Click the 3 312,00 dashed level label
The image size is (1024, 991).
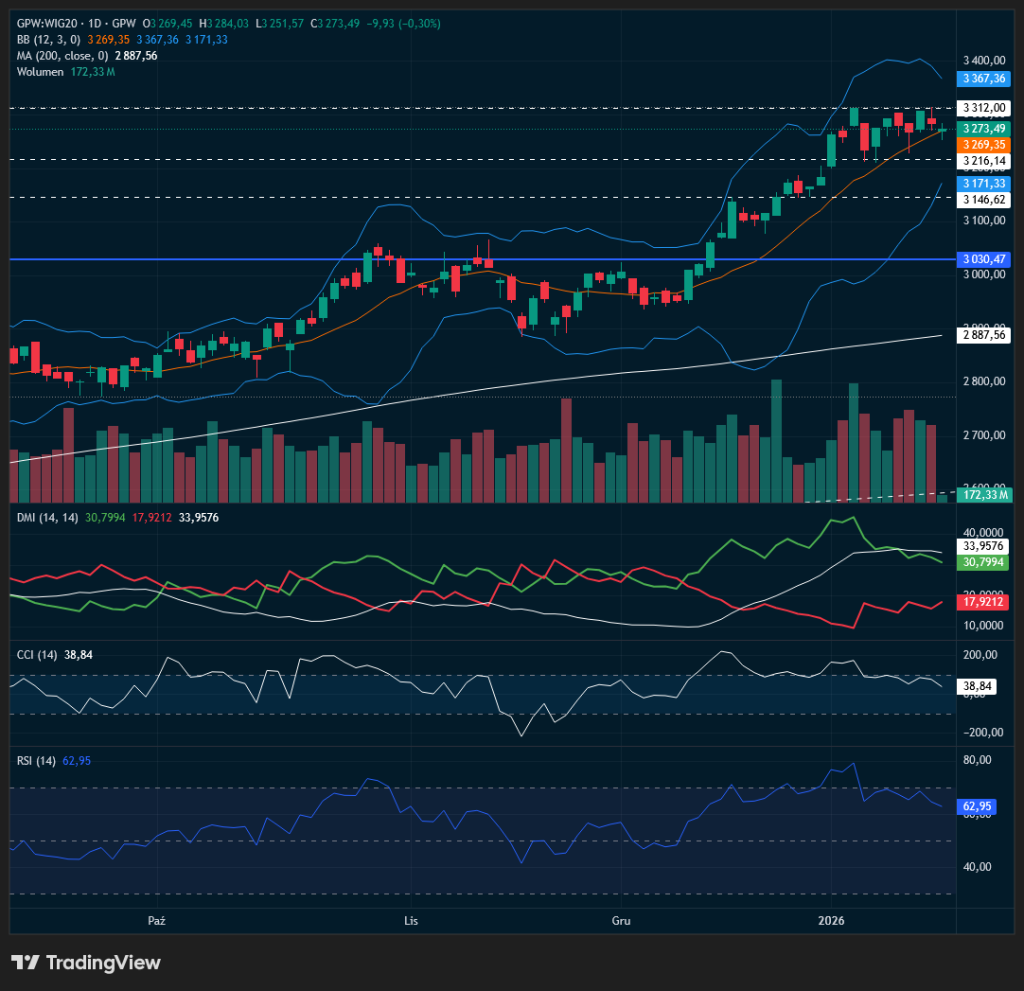pyautogui.click(x=983, y=108)
